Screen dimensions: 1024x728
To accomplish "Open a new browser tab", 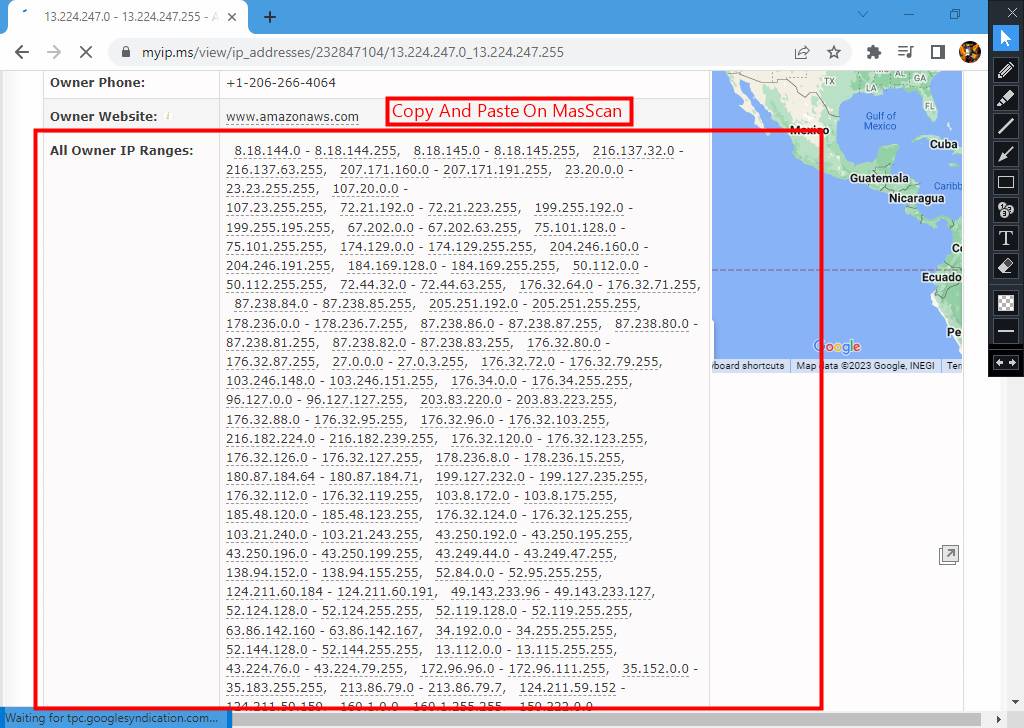I will 270,17.
